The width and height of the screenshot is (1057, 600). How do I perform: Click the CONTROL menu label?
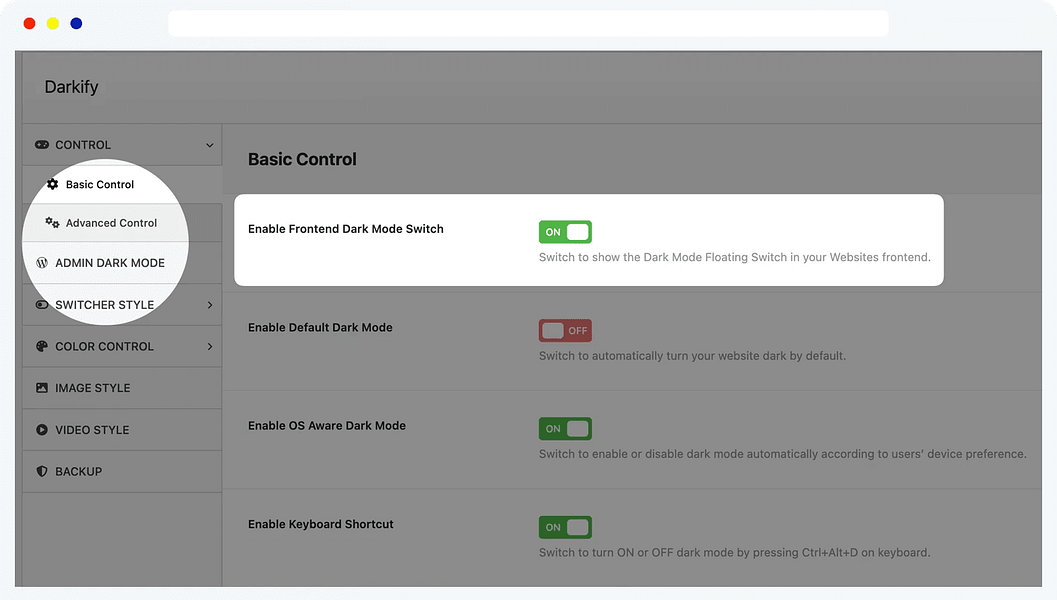coord(83,145)
